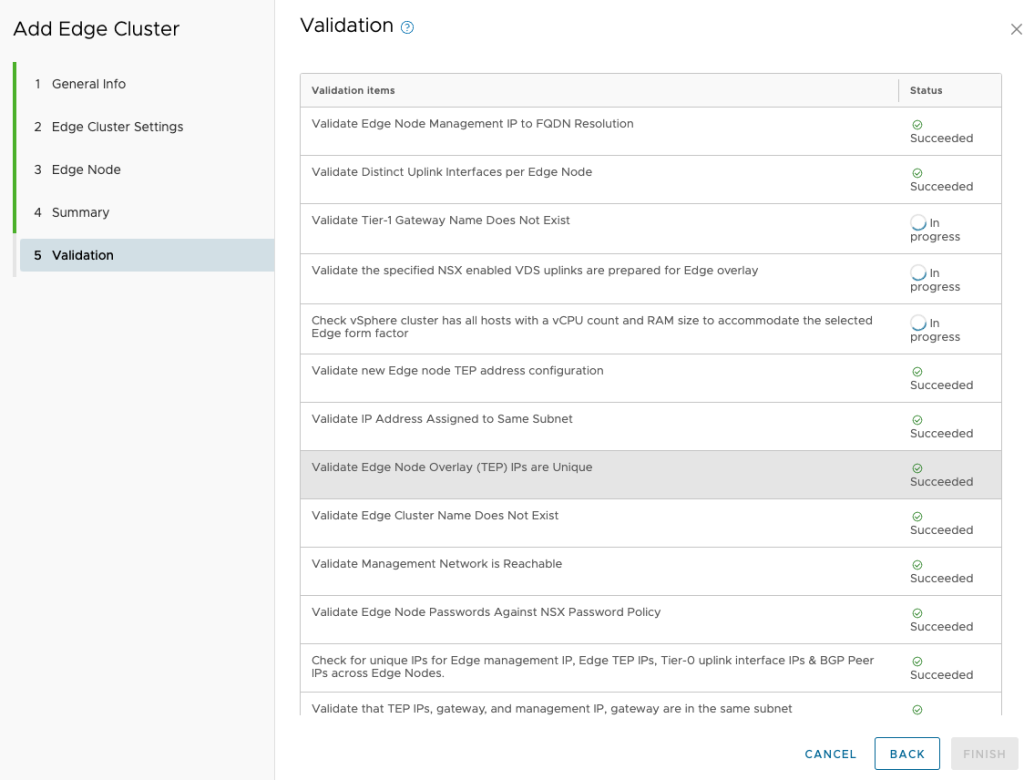Viewport: 1024px width, 780px height.
Task: Click success icon for Edge Cluster Name Does Not Exist
Action: click(x=917, y=517)
